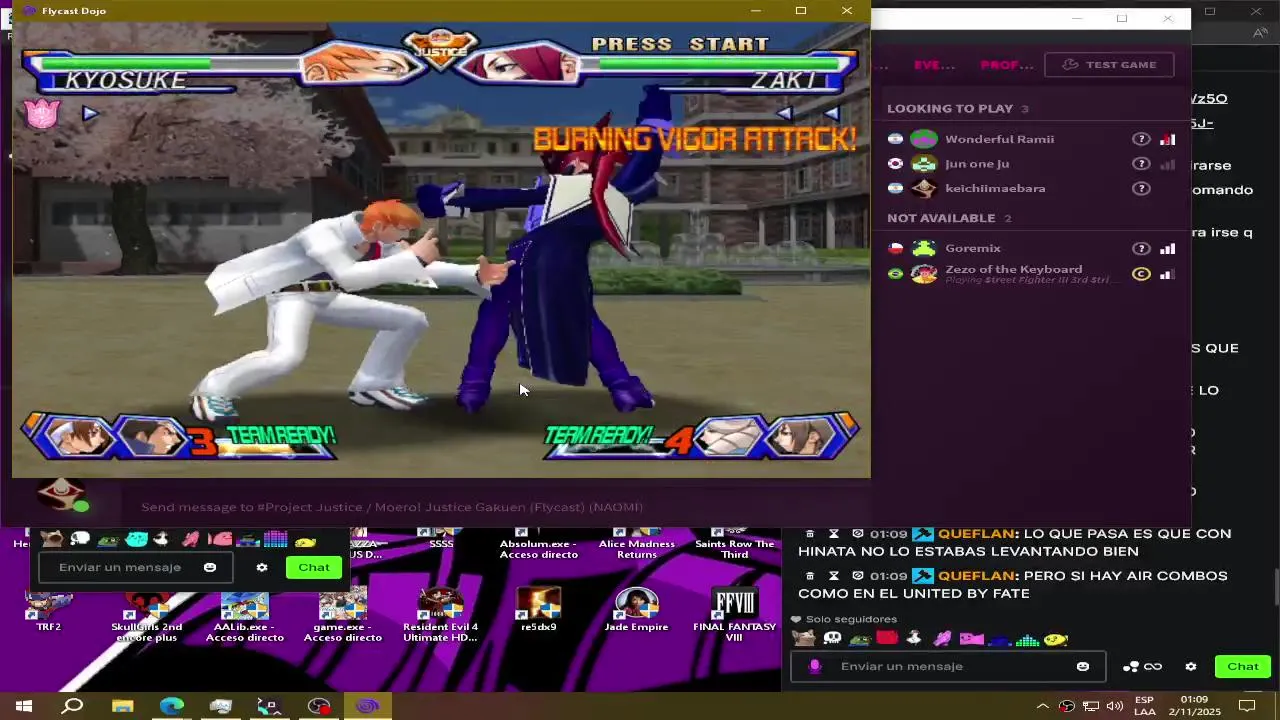Image resolution: width=1280 pixels, height=720 pixels.
Task: Click Wonderful Ramii's avatar
Action: (x=924, y=139)
